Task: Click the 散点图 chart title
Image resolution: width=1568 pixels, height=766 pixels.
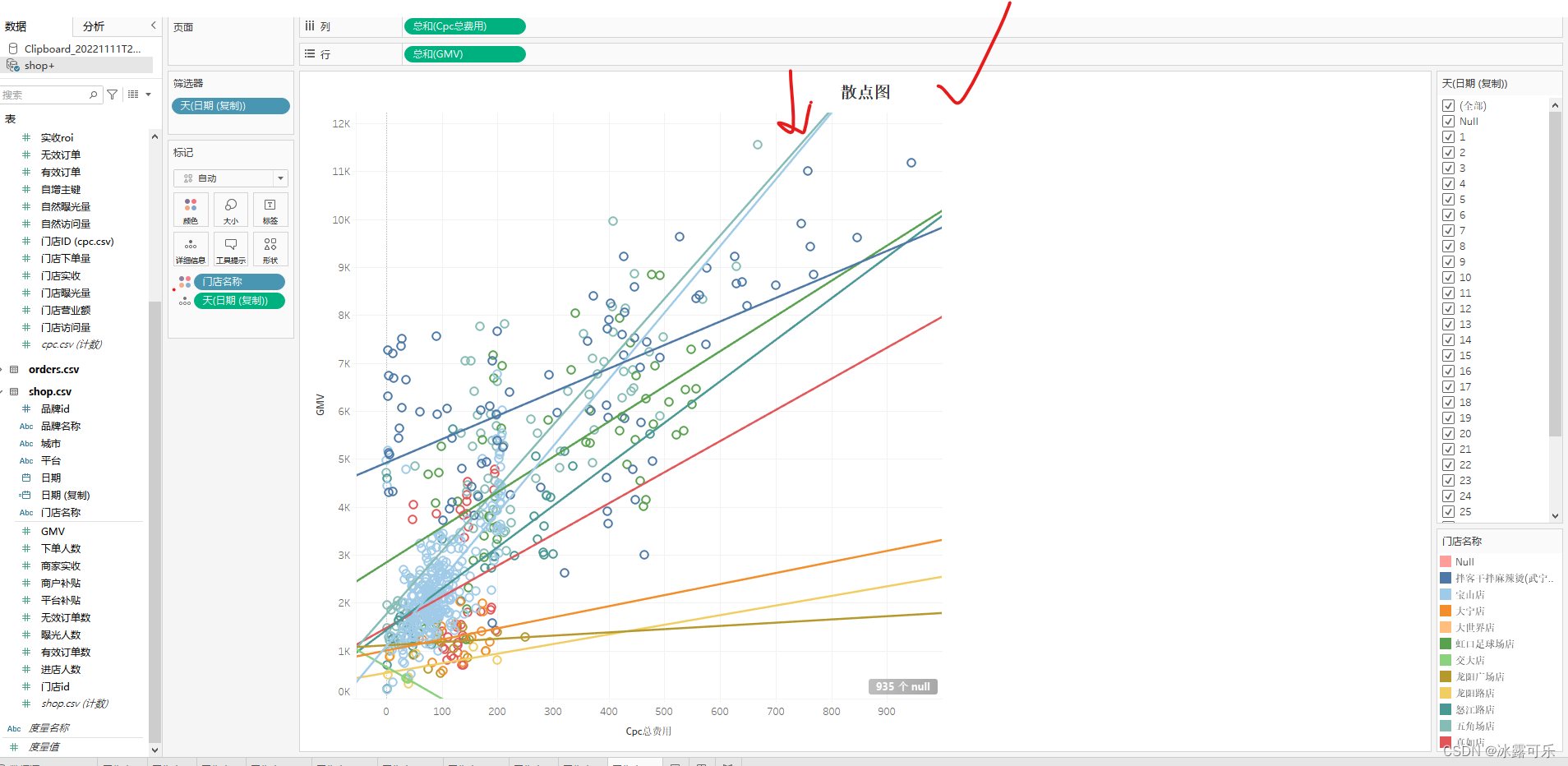Action: (865, 92)
